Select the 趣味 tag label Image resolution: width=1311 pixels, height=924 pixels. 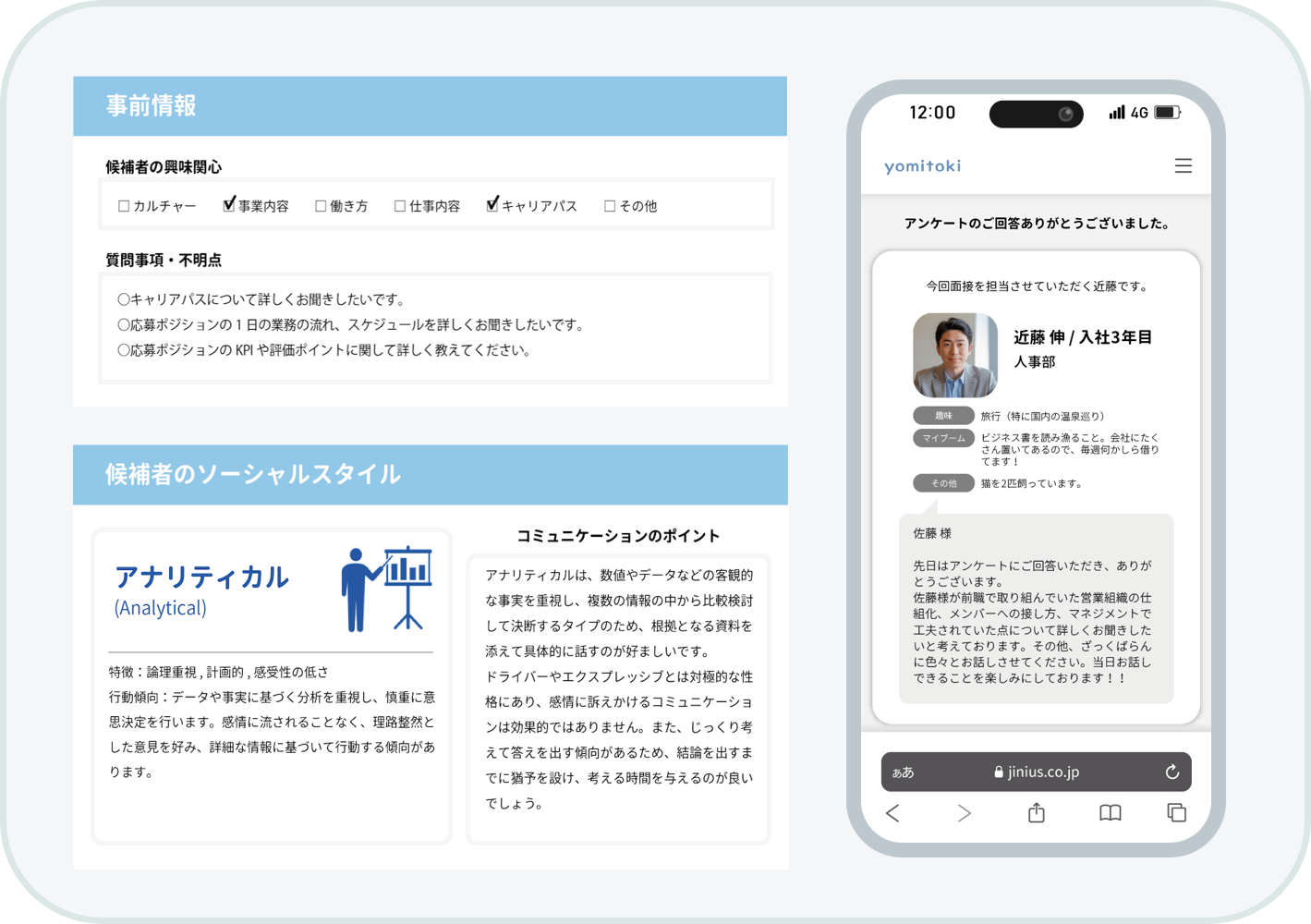tap(943, 416)
